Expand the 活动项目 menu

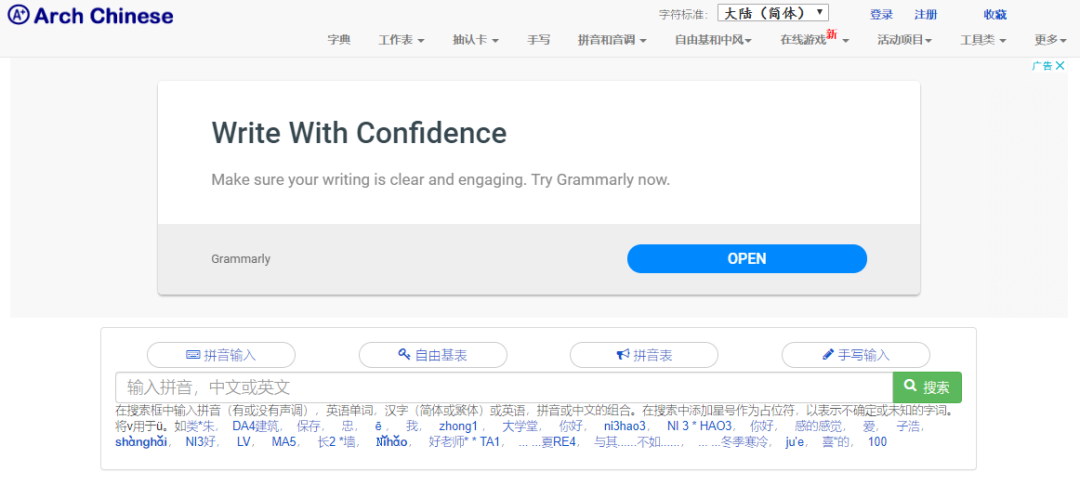click(905, 40)
